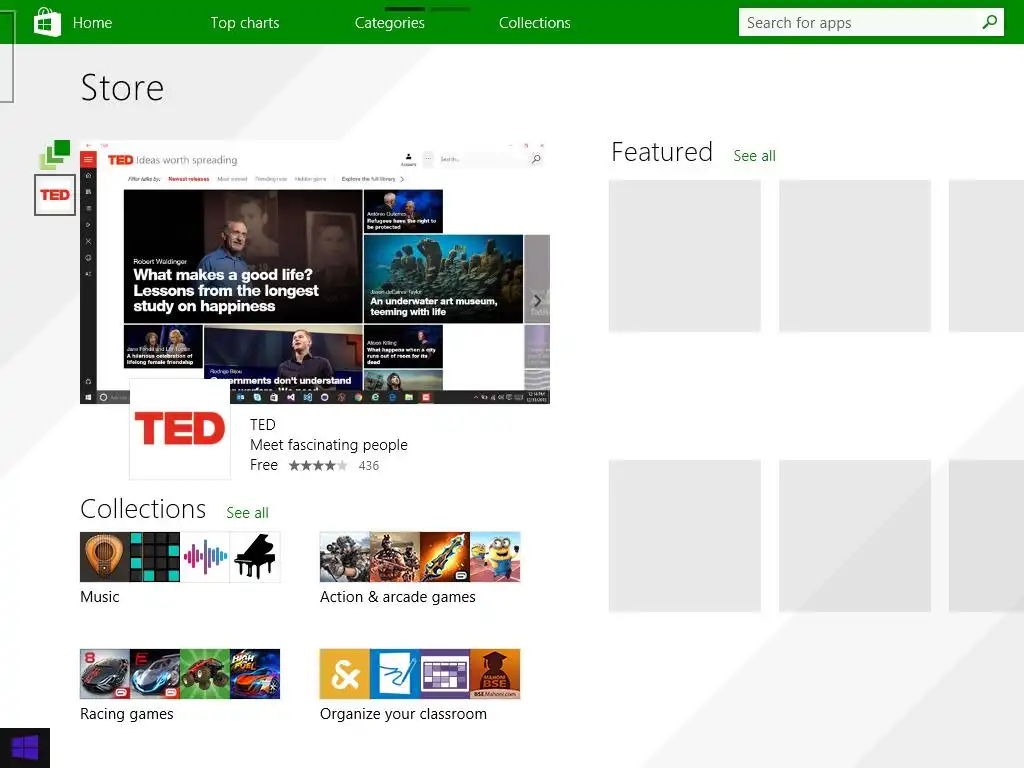Open the blue pen sketch app icon
The height and width of the screenshot is (768, 1024).
click(x=394, y=674)
